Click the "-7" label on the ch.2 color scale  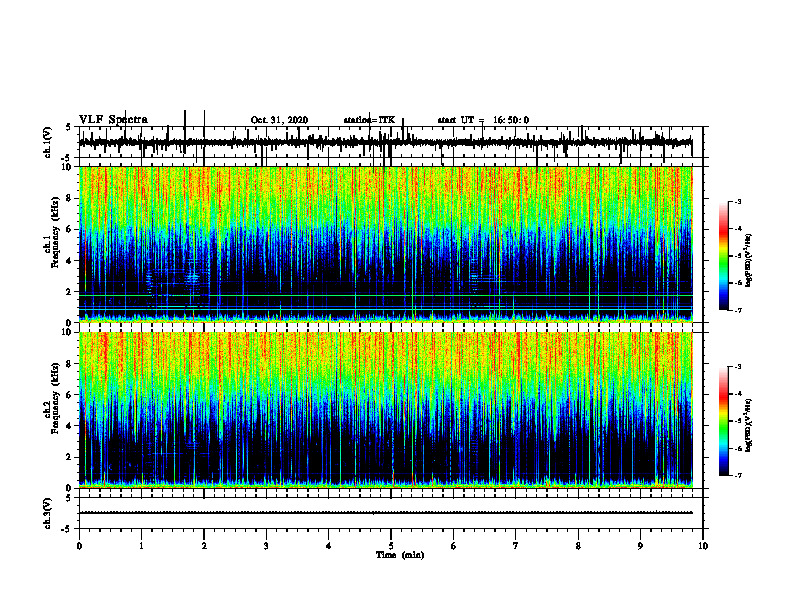coord(738,476)
